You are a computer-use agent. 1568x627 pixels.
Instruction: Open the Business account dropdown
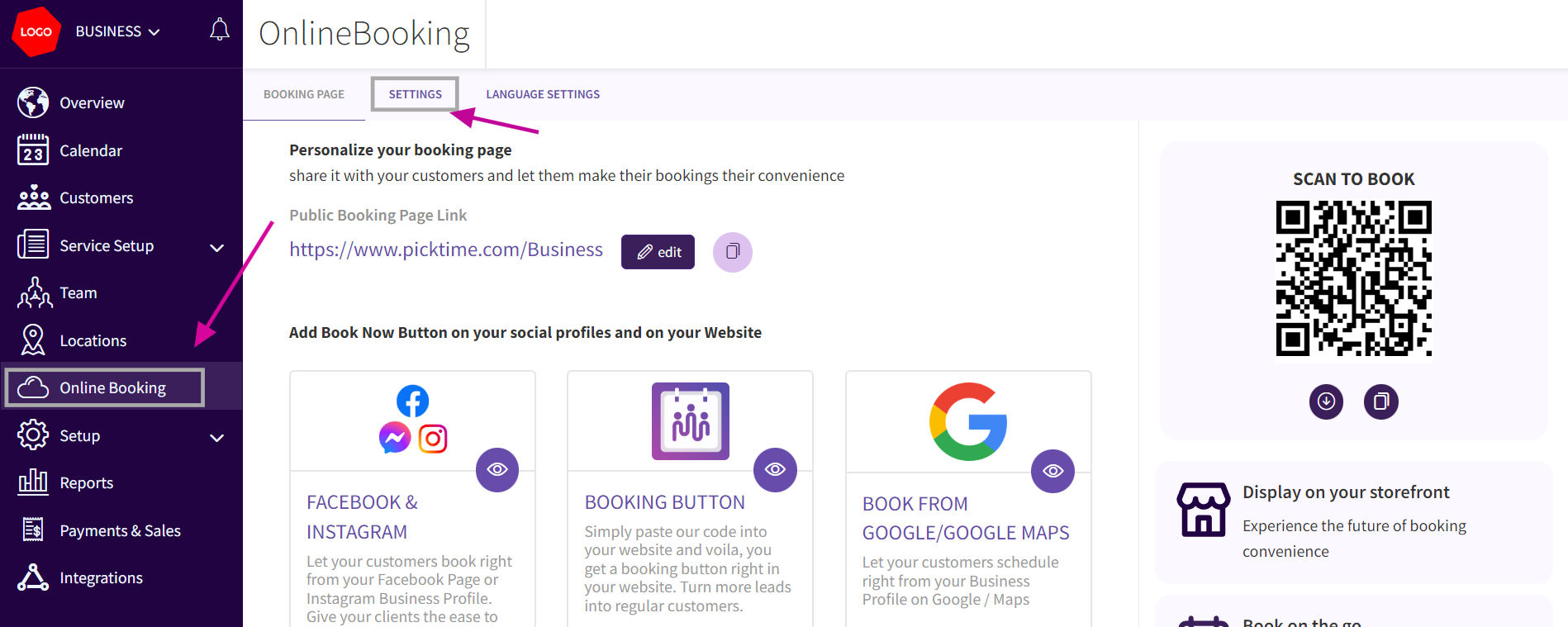click(117, 31)
